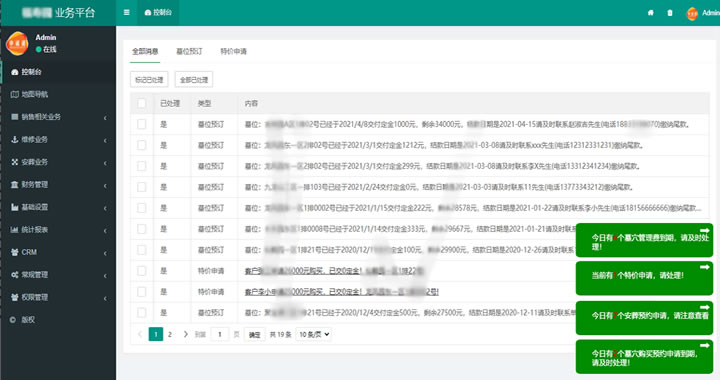
Task: Open the 特价申请 link for 客户李小
Action: point(342,292)
